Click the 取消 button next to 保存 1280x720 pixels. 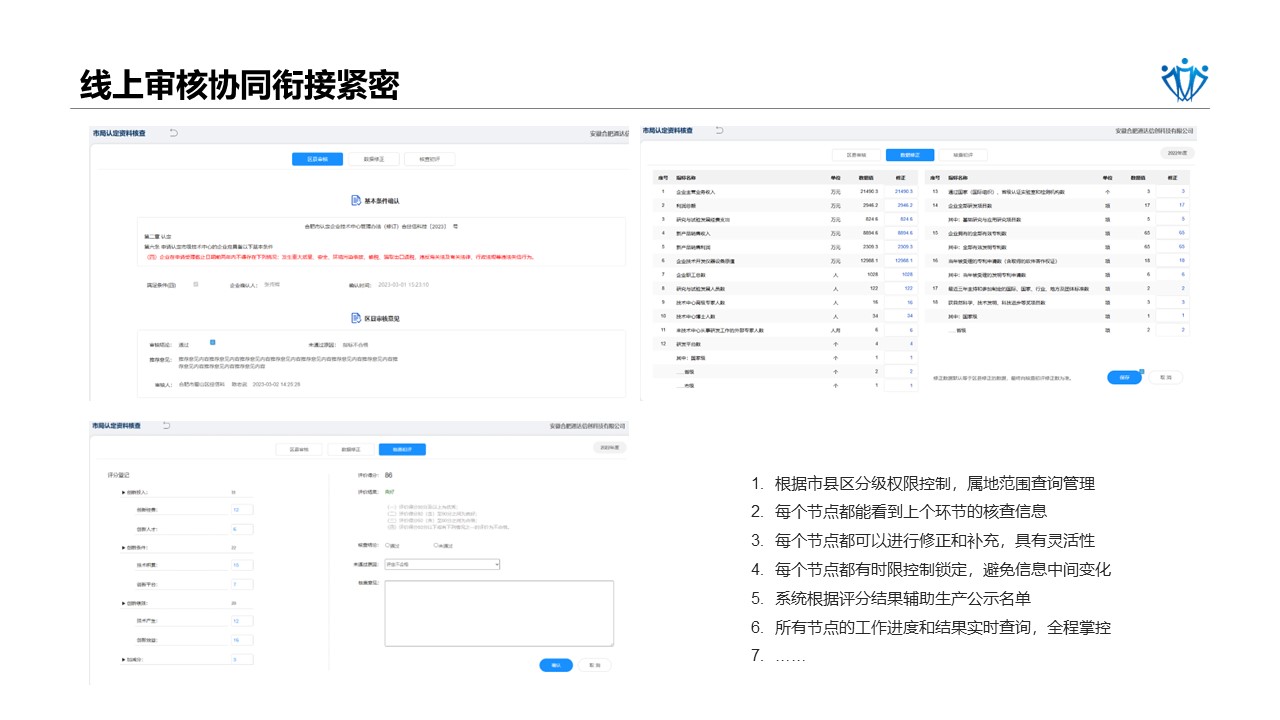pos(1164,377)
